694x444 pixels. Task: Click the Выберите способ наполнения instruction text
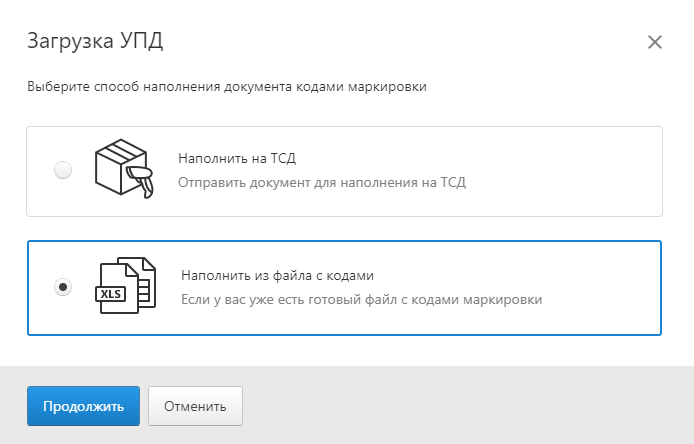point(227,86)
